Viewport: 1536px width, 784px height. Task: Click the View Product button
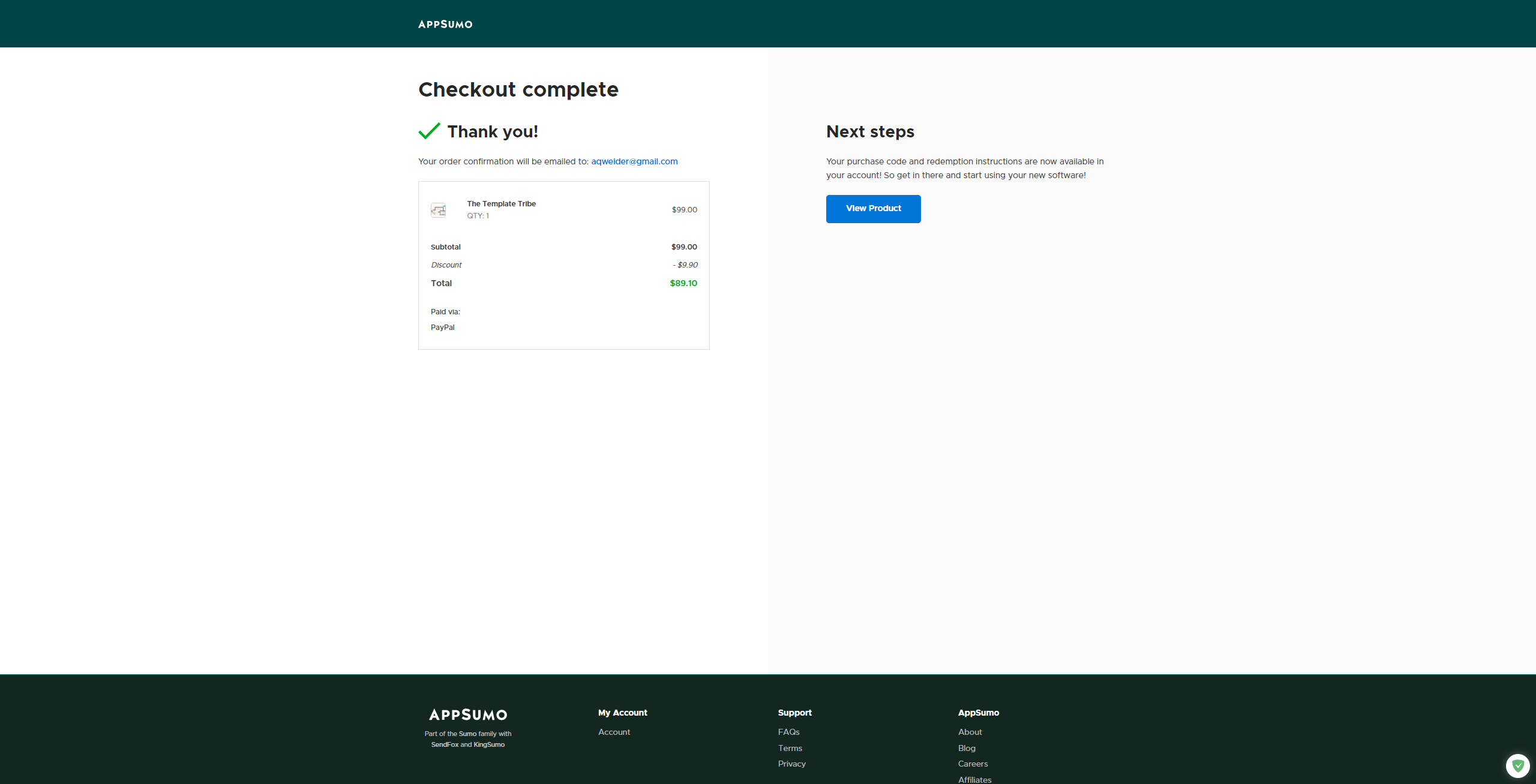click(x=874, y=209)
